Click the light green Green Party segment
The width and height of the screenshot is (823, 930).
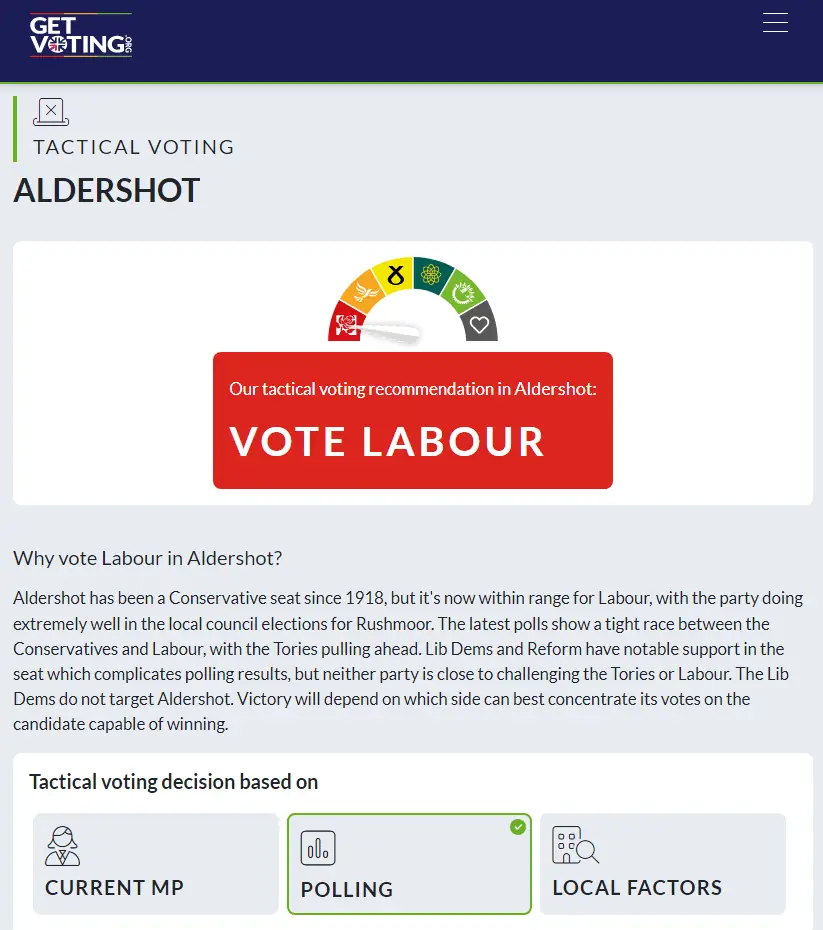[x=462, y=293]
